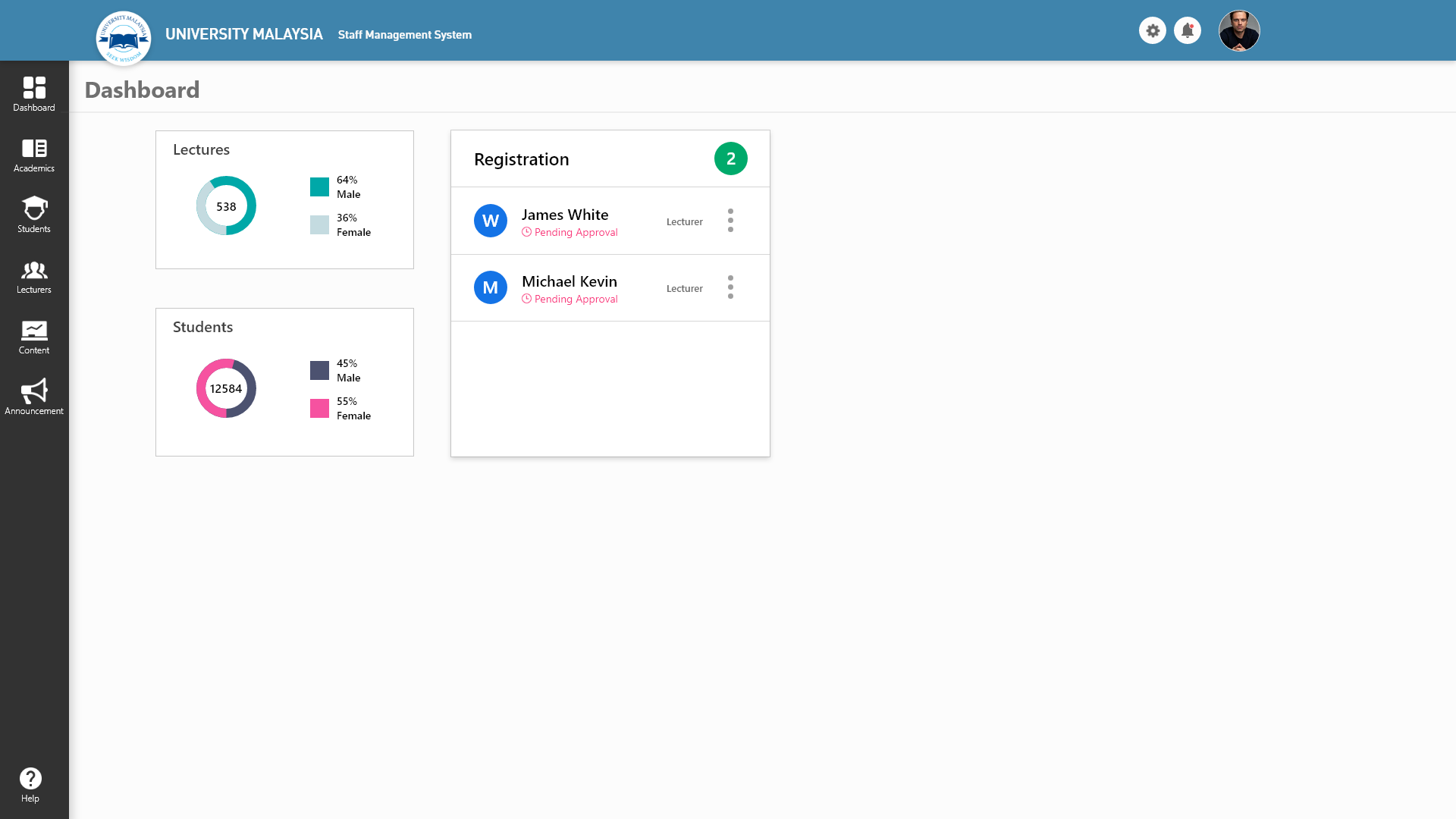This screenshot has height=819, width=1456.
Task: Click the user profile avatar photo
Action: pyautogui.click(x=1239, y=30)
